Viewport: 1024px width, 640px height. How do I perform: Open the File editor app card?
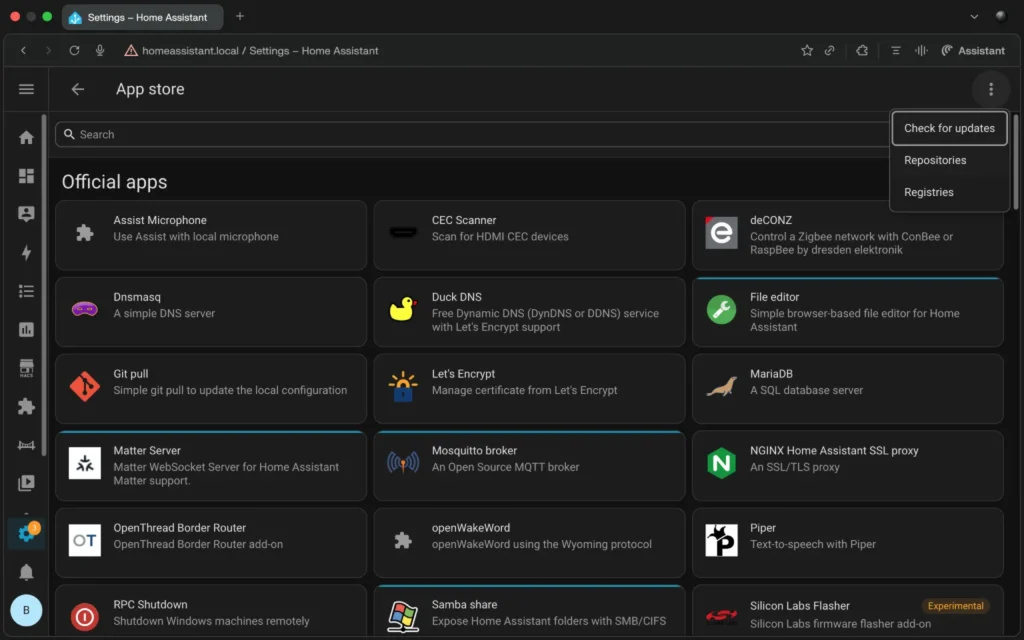click(848, 312)
